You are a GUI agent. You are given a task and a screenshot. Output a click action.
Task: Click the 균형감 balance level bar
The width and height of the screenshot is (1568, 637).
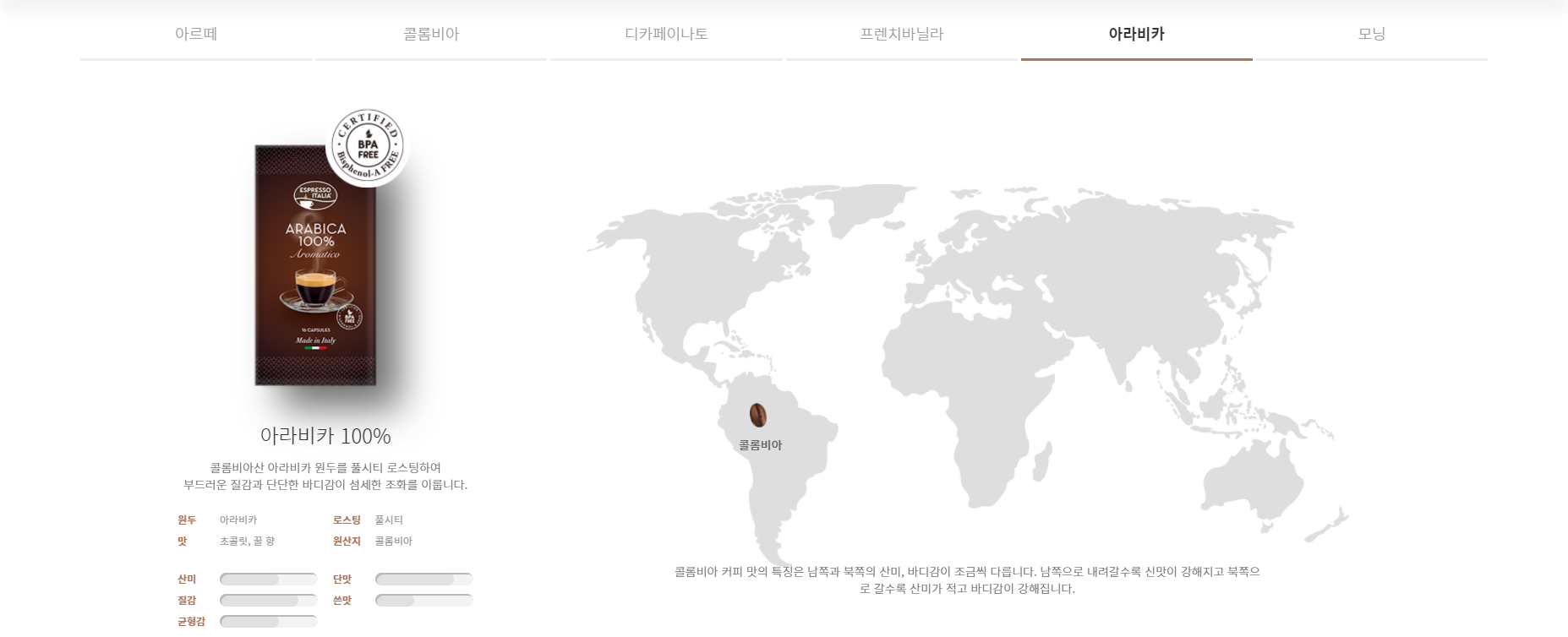tap(268, 621)
